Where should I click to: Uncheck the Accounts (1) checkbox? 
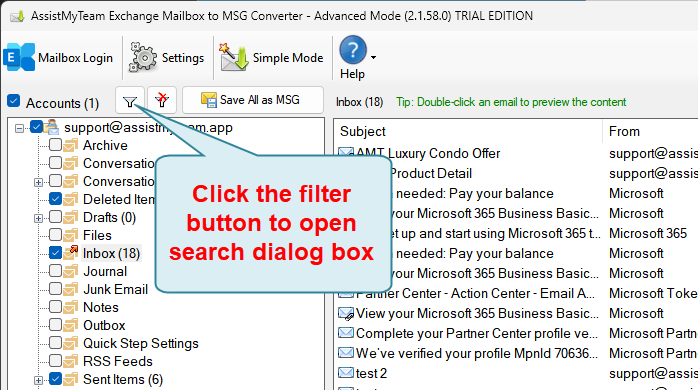14,101
